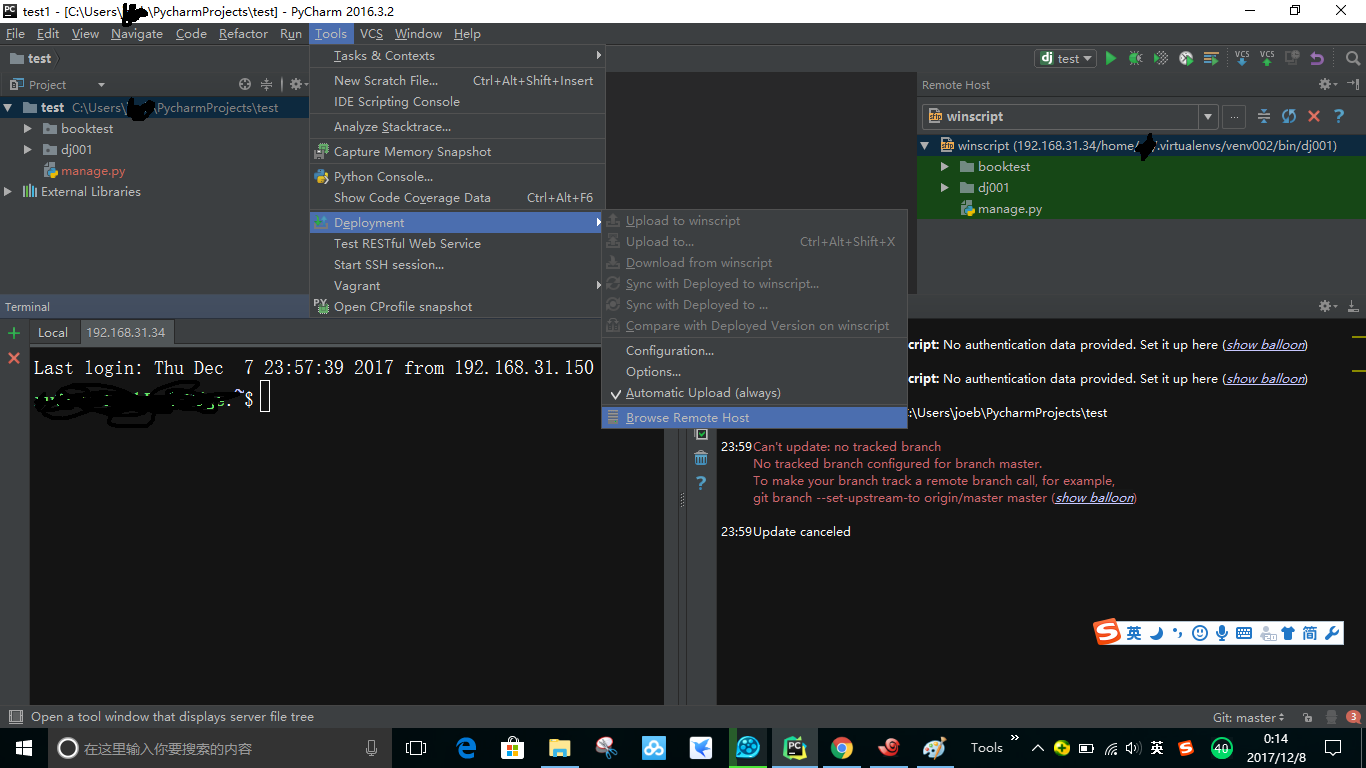Collapse all in Remote Host panel
The image size is (1366, 768).
tap(1264, 116)
